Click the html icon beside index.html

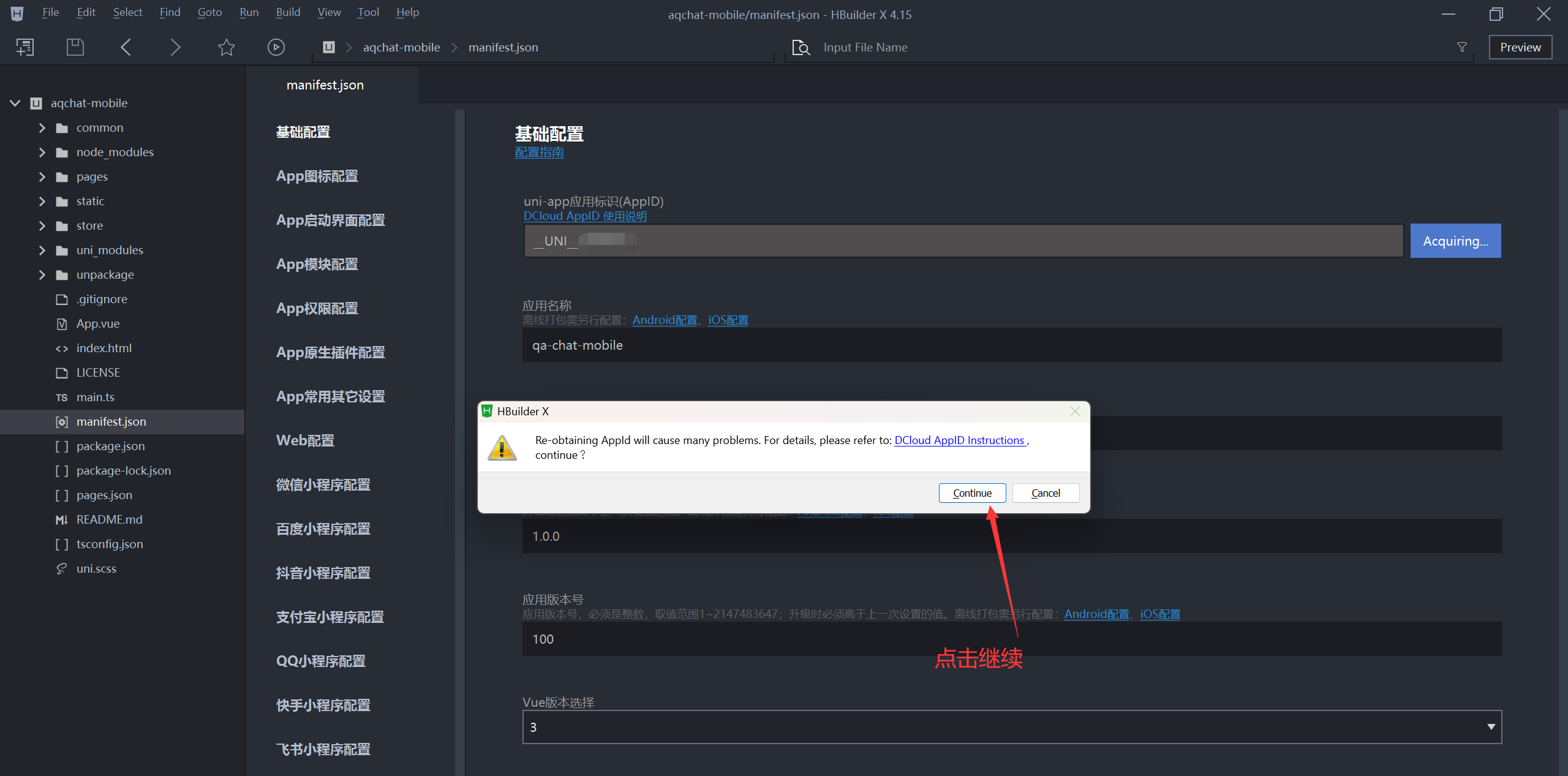[62, 348]
